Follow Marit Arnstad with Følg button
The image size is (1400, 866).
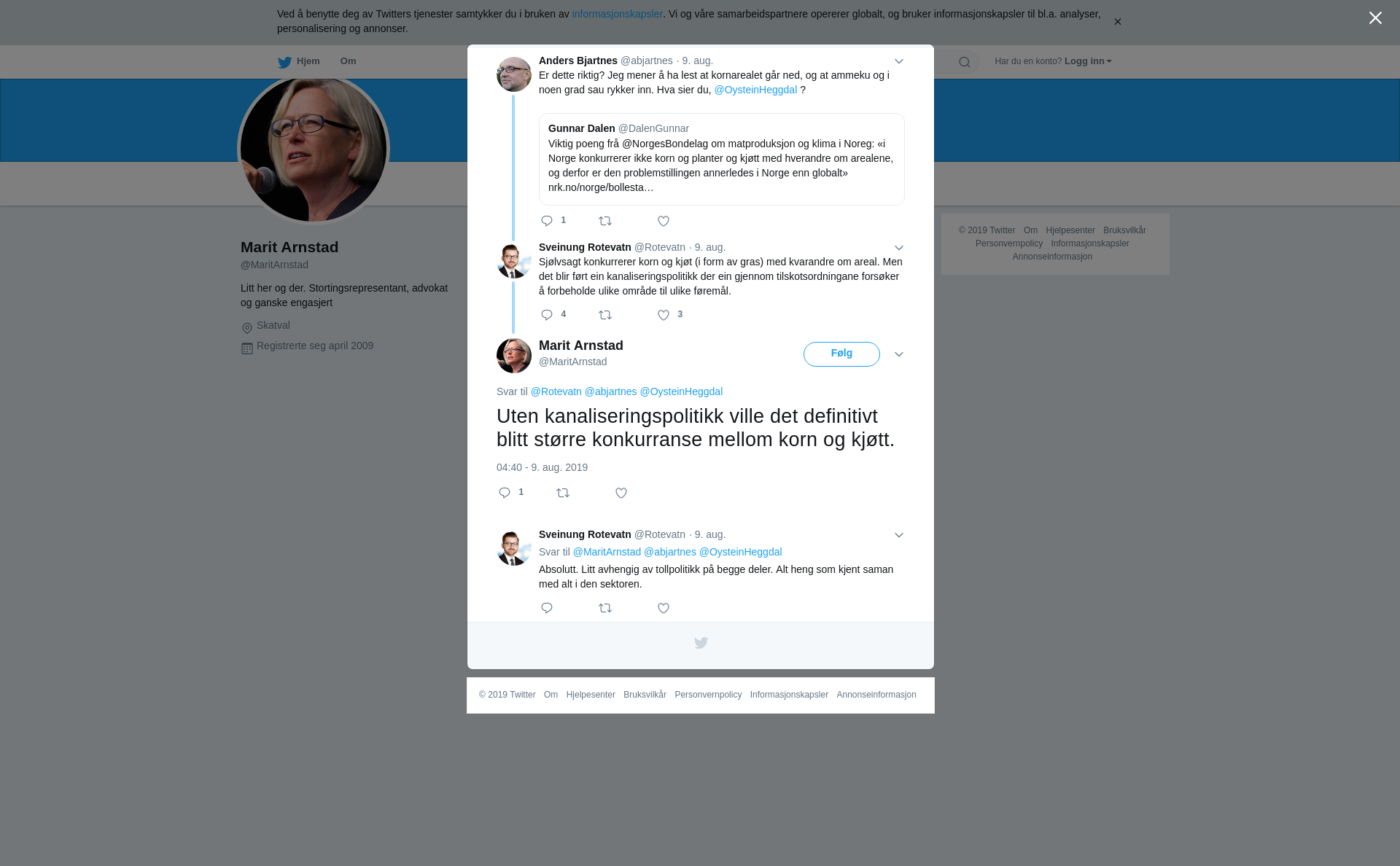point(841,354)
